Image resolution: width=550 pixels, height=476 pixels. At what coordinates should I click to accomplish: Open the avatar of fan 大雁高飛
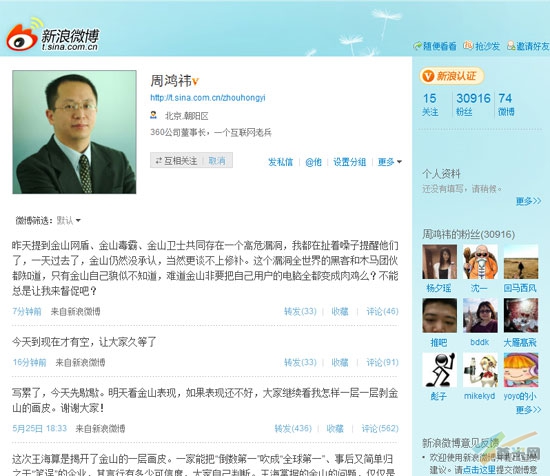521,316
